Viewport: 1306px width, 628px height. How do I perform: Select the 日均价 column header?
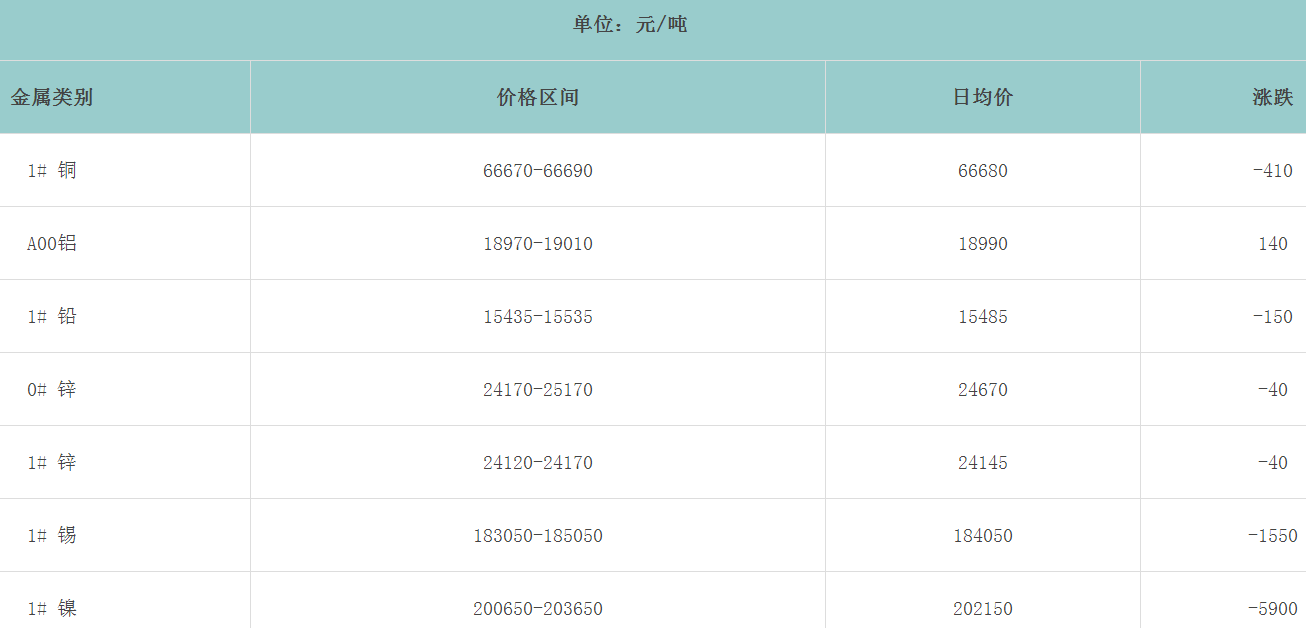pos(982,98)
